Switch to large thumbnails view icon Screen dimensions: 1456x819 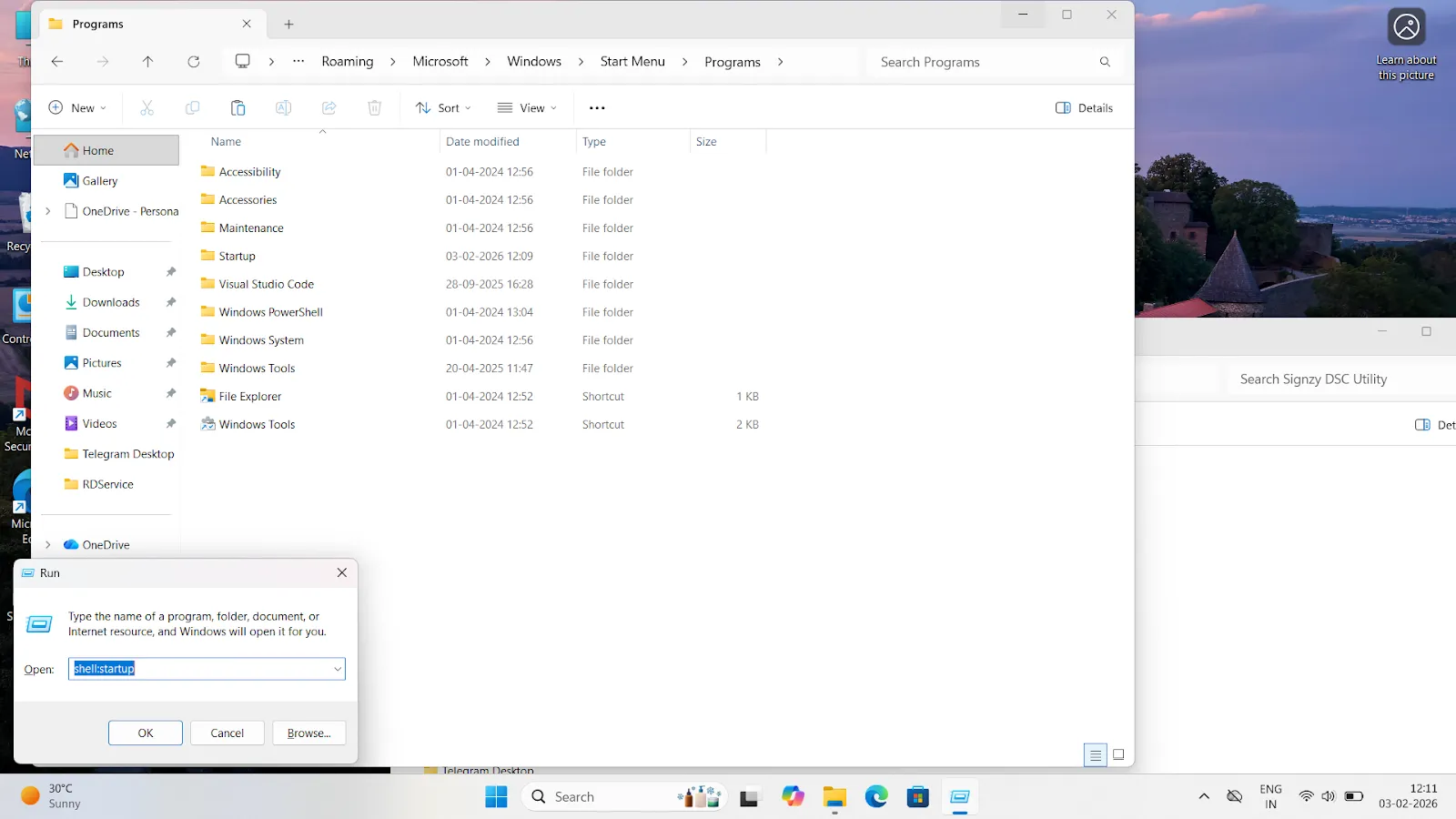click(x=1118, y=754)
